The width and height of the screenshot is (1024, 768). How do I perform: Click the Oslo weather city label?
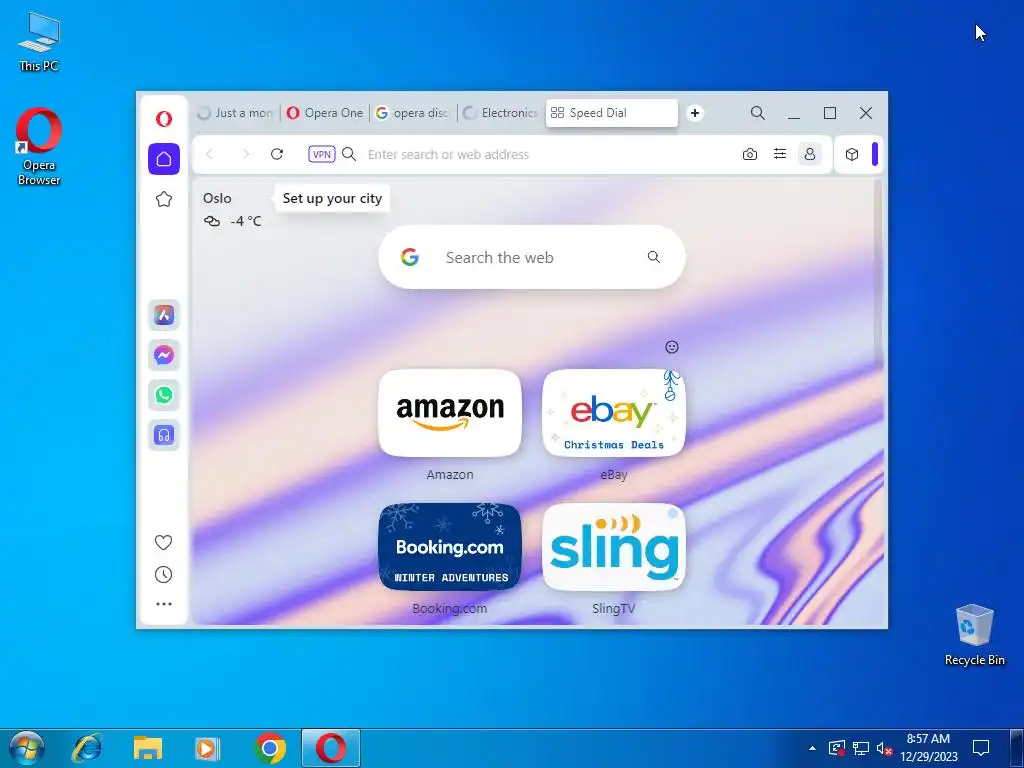[217, 198]
